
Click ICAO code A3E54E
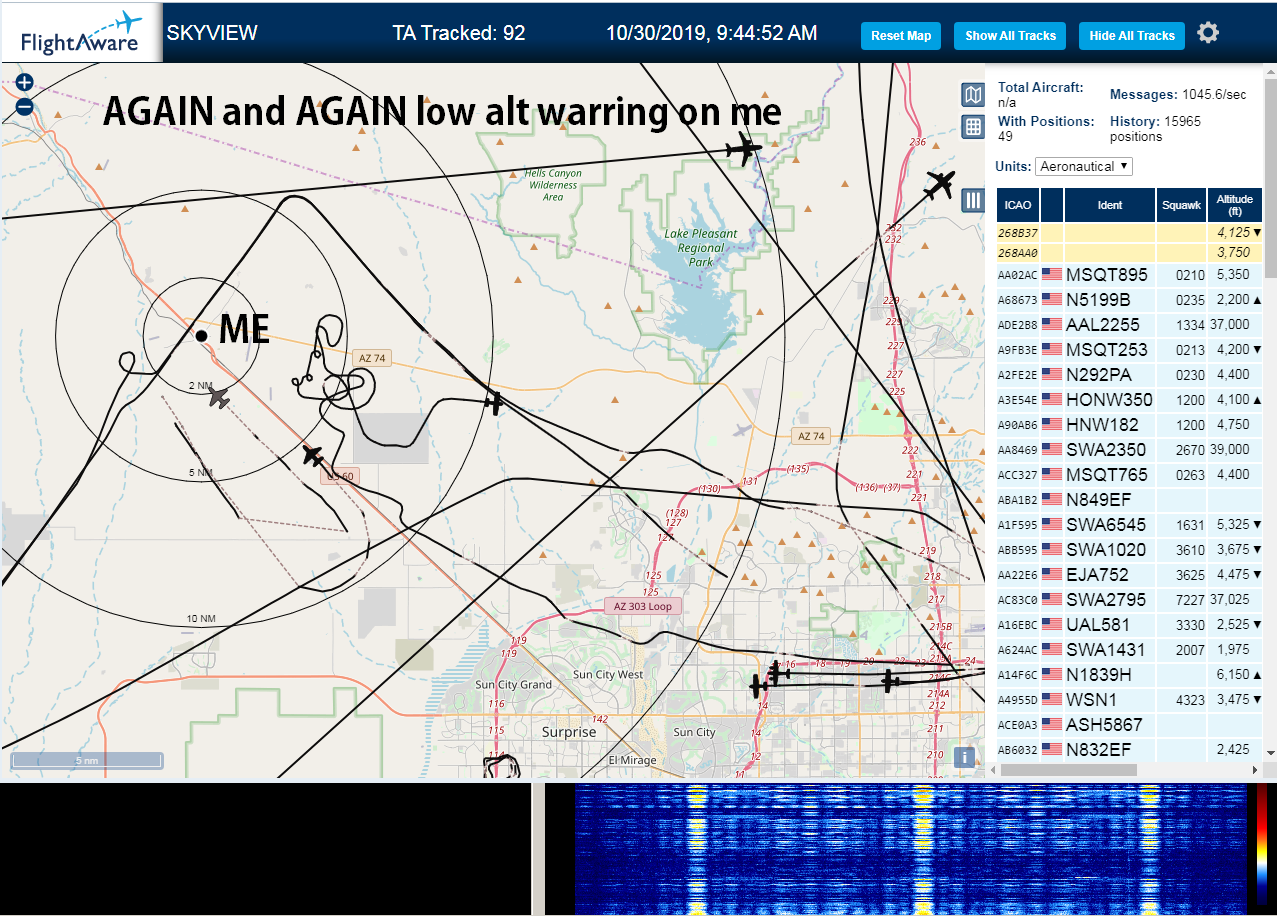[1018, 400]
